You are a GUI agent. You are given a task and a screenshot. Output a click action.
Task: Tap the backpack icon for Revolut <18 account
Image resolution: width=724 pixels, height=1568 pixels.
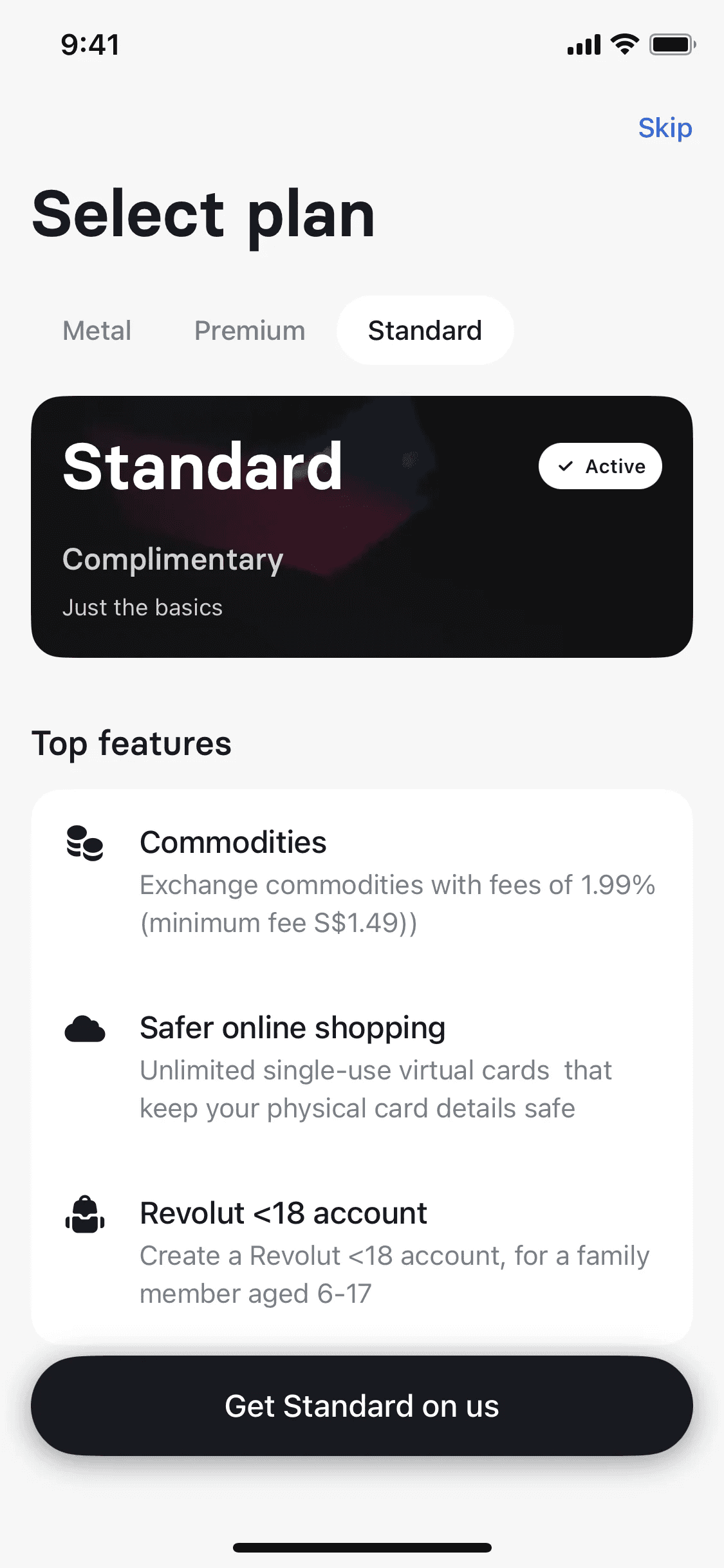(x=85, y=1214)
